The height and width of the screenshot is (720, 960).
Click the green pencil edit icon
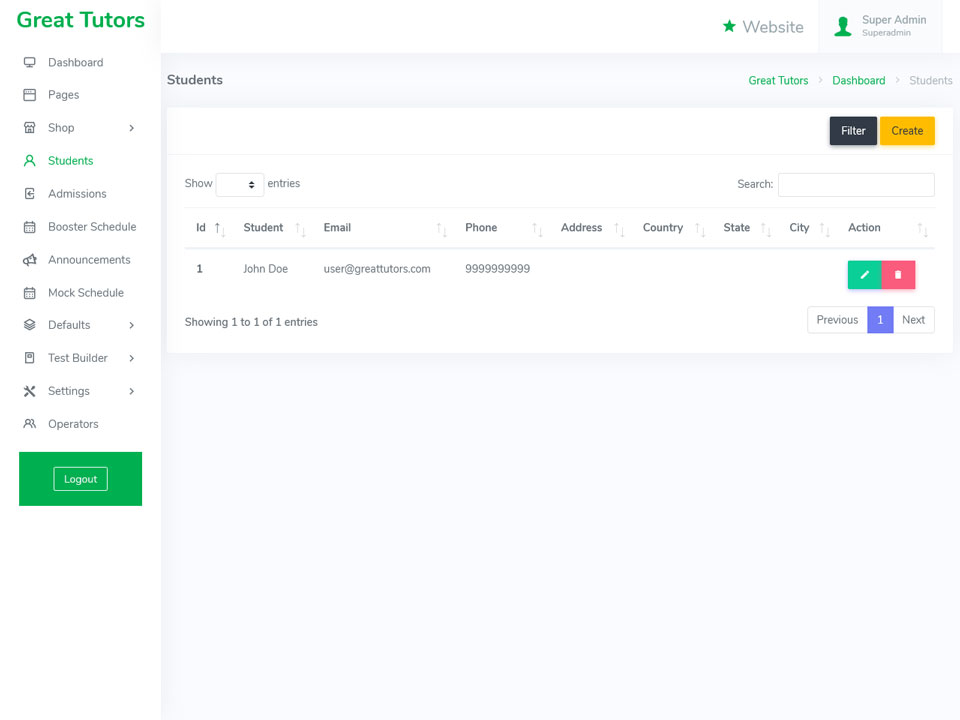(864, 274)
